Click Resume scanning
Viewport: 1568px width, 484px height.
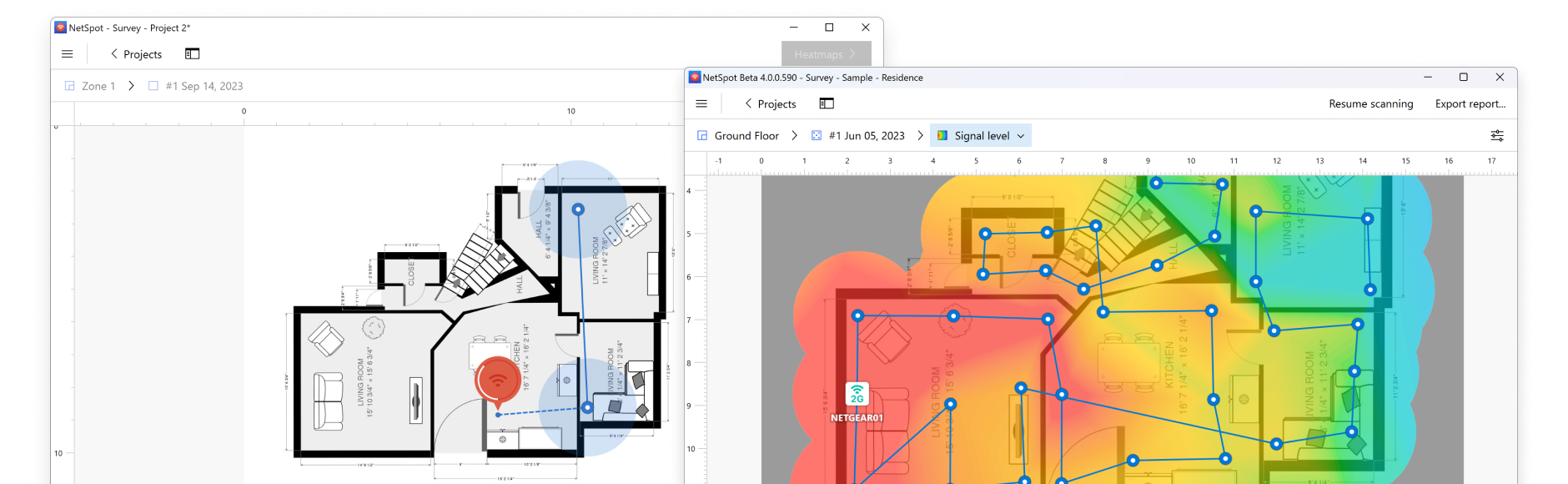click(1371, 104)
